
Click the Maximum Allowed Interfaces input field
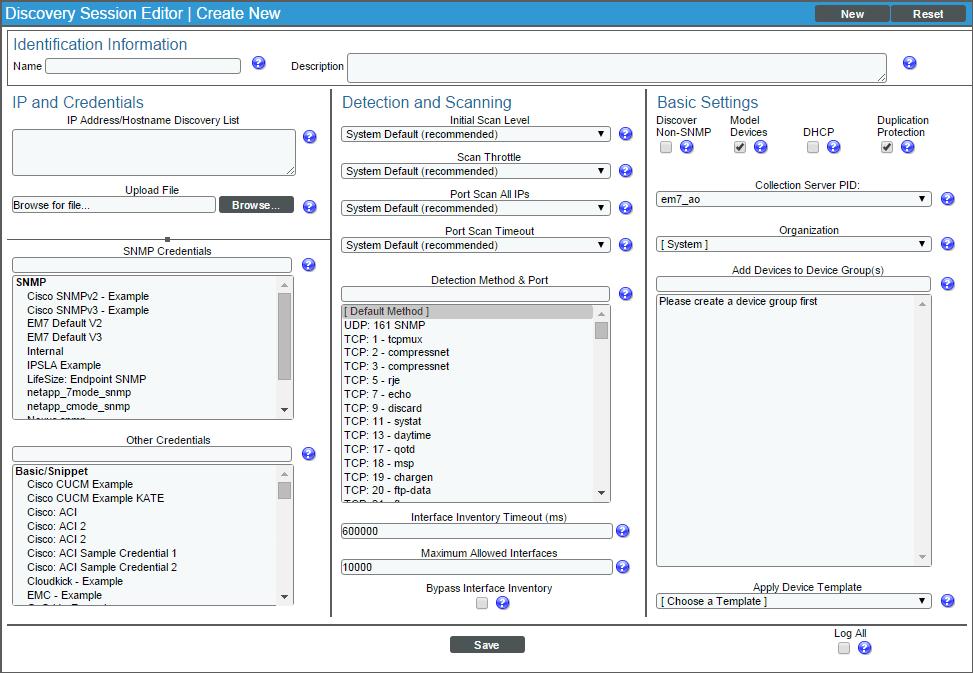click(x=475, y=566)
